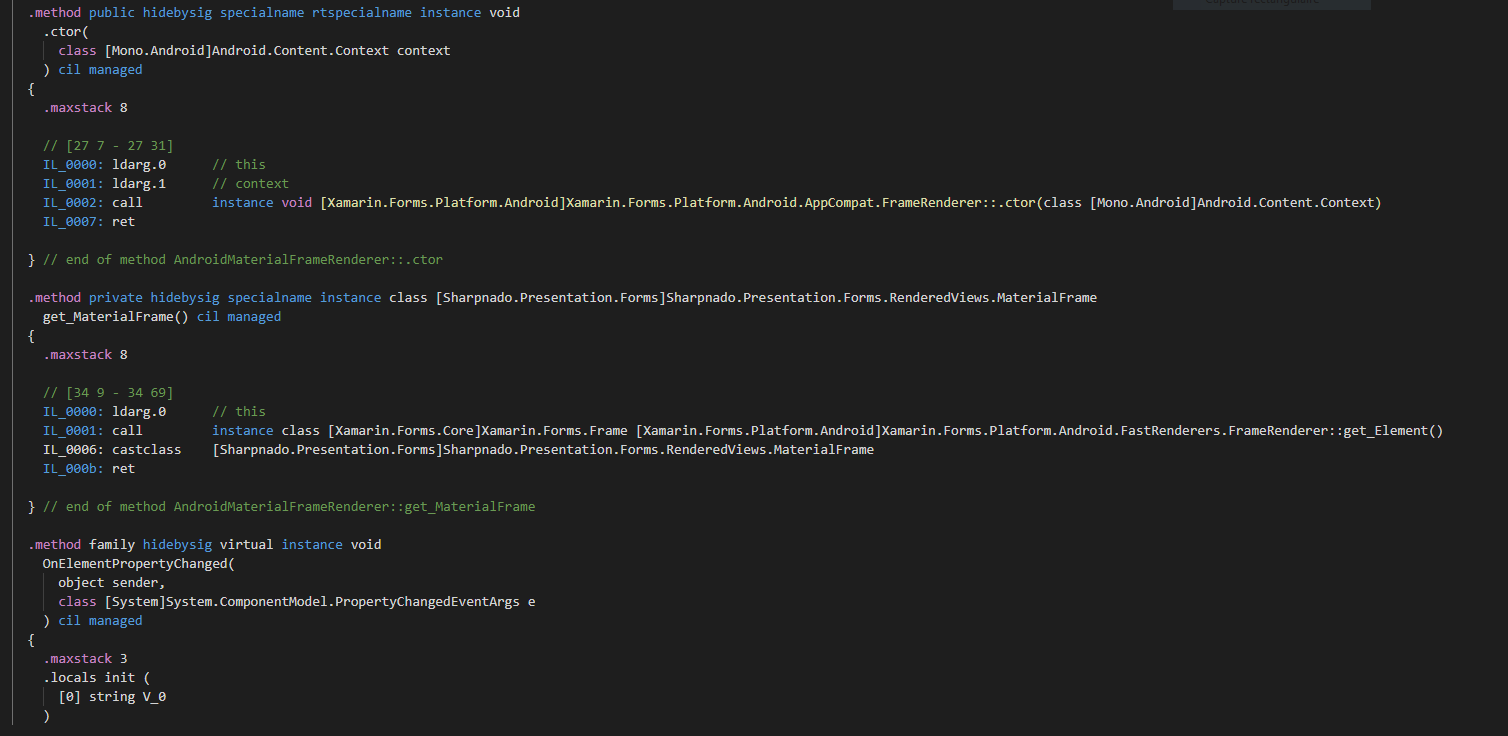
Task: Click the object sender parameter
Action: tap(111, 583)
